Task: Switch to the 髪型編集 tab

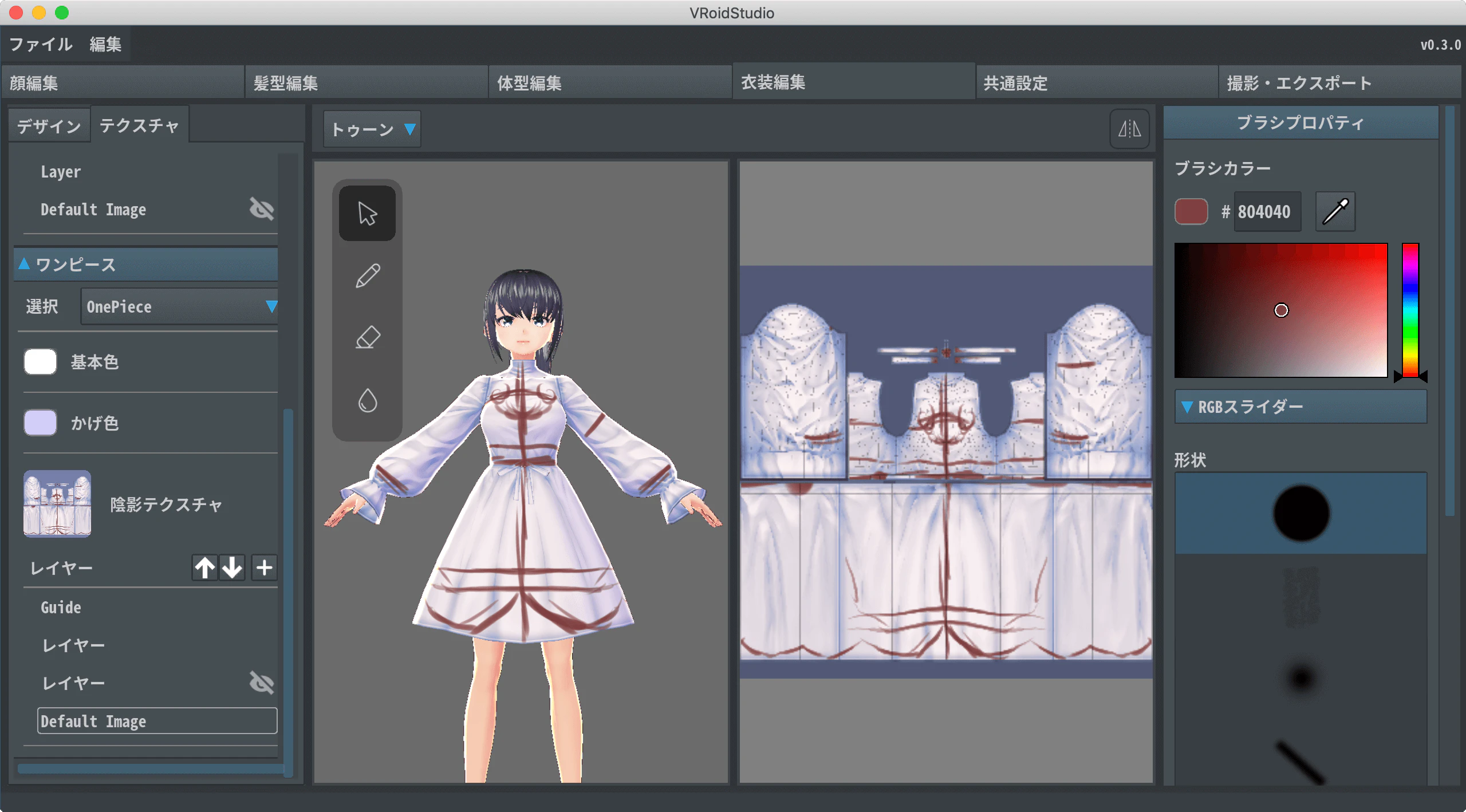Action: click(x=366, y=83)
